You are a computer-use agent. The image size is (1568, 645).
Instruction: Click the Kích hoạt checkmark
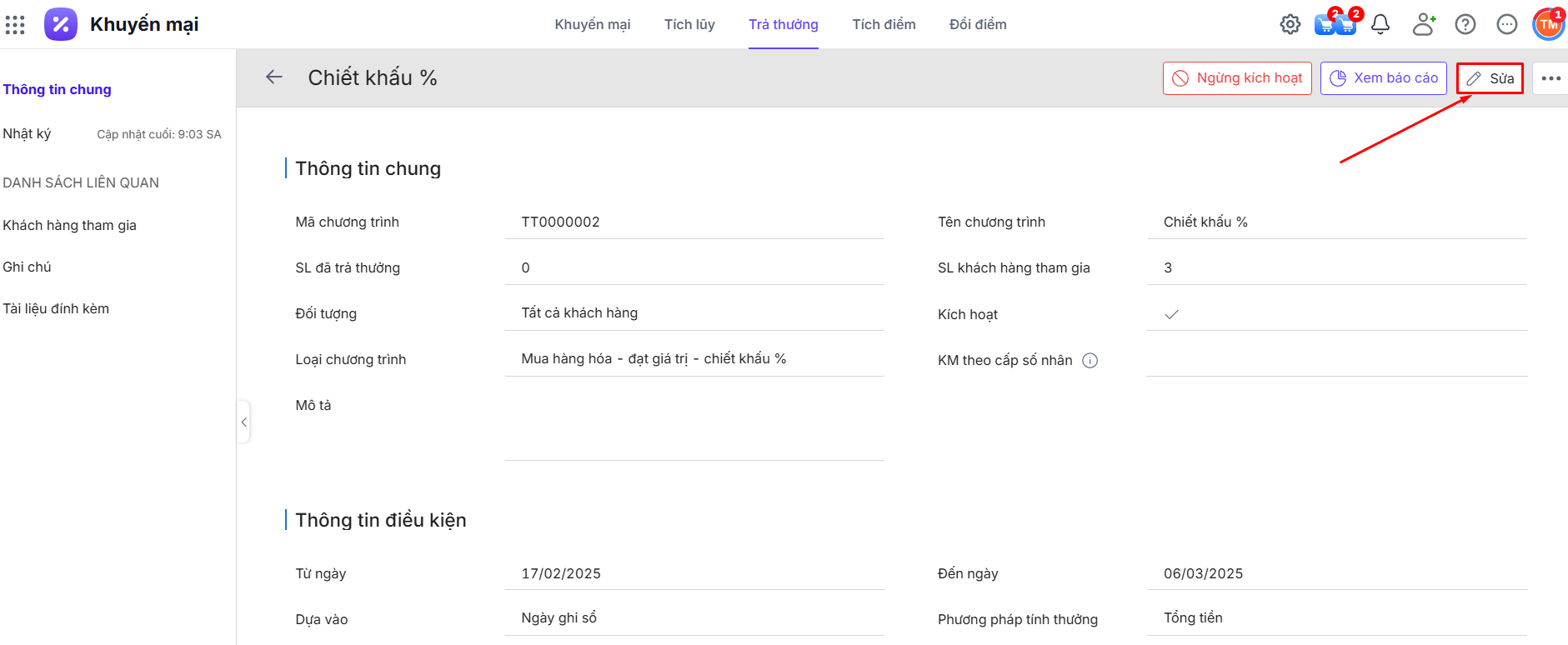1171,314
